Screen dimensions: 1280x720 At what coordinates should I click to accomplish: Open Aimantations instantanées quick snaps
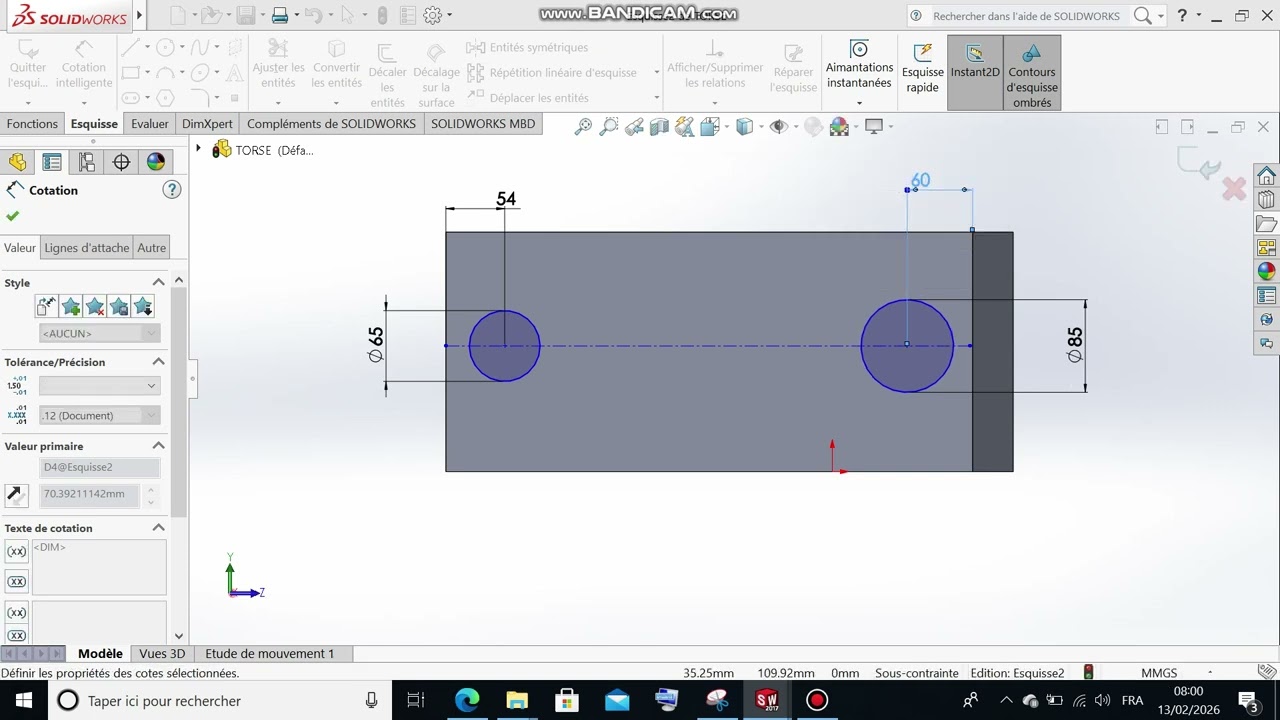[859, 65]
